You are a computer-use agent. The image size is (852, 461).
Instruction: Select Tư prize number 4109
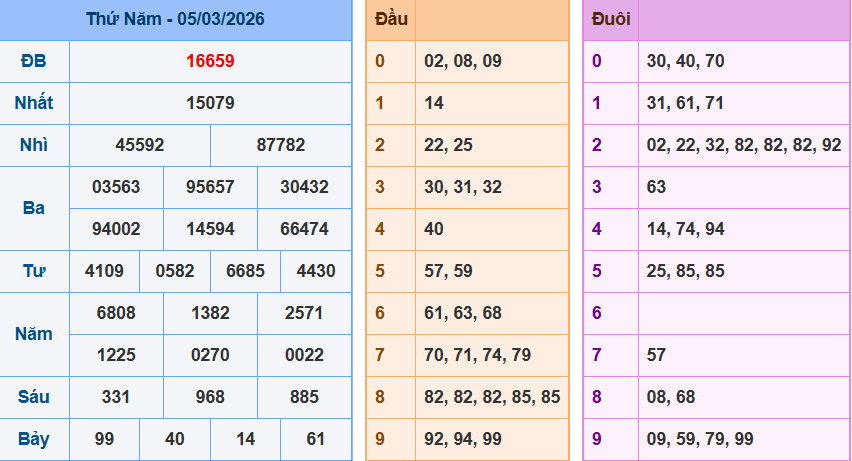click(105, 271)
